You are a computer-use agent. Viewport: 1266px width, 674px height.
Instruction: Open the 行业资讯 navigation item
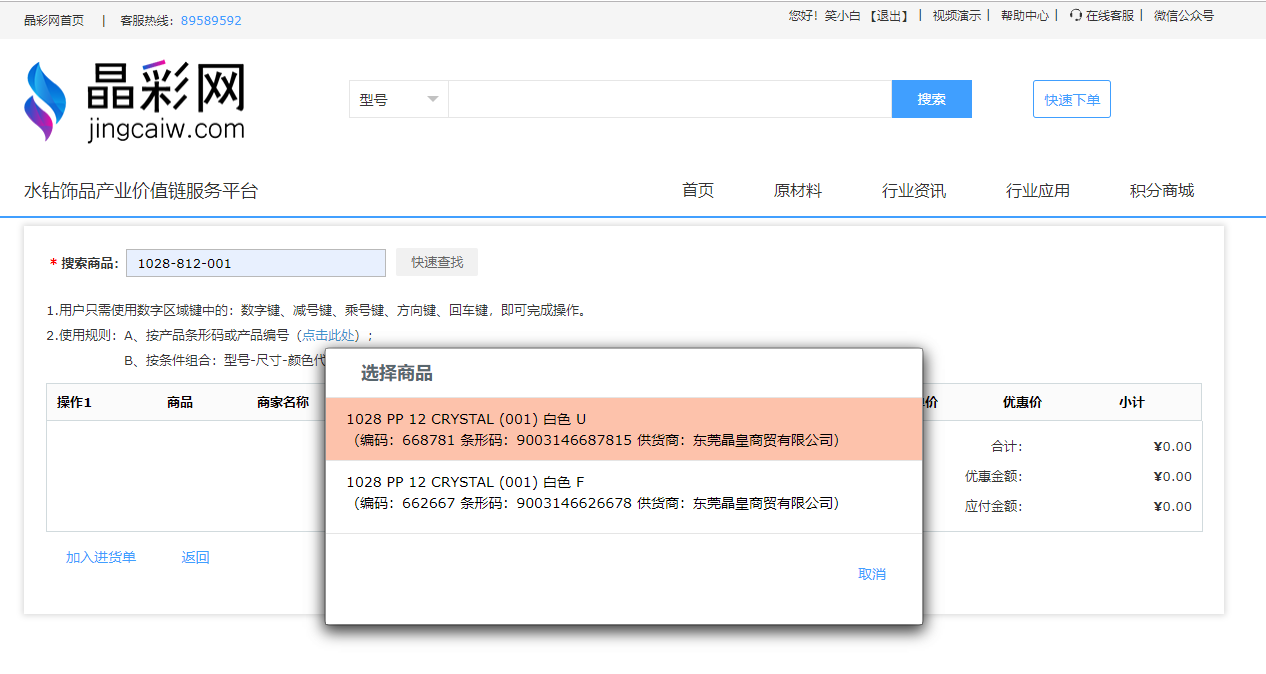[x=913, y=191]
